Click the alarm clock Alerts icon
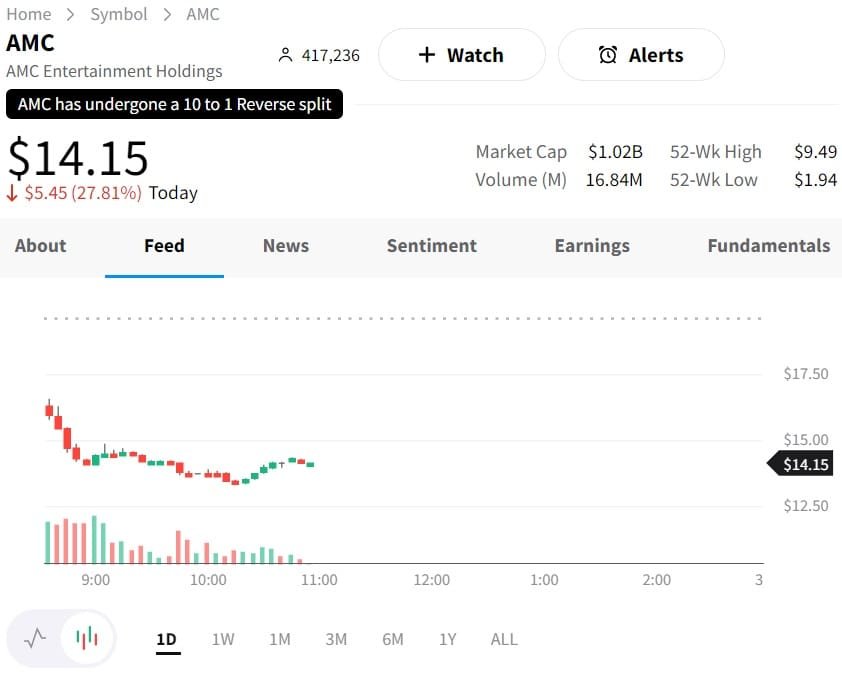The image size is (842, 675). [608, 55]
